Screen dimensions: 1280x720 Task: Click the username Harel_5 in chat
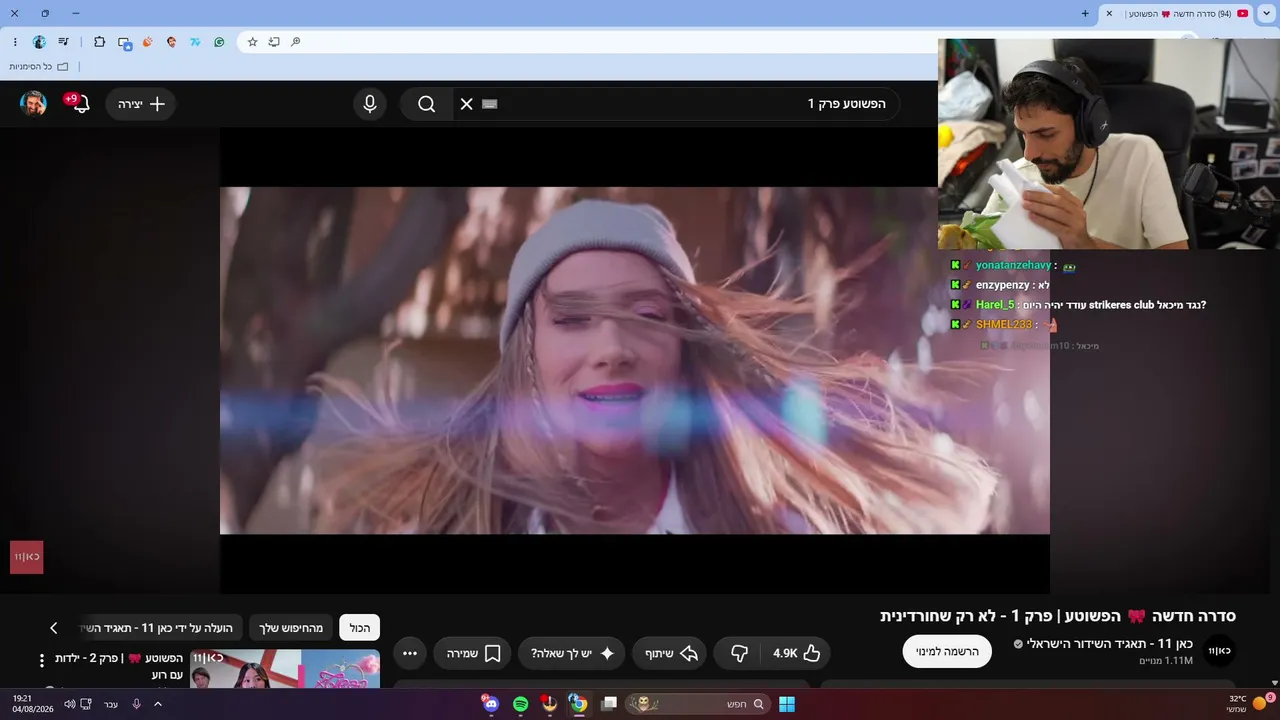pos(995,305)
